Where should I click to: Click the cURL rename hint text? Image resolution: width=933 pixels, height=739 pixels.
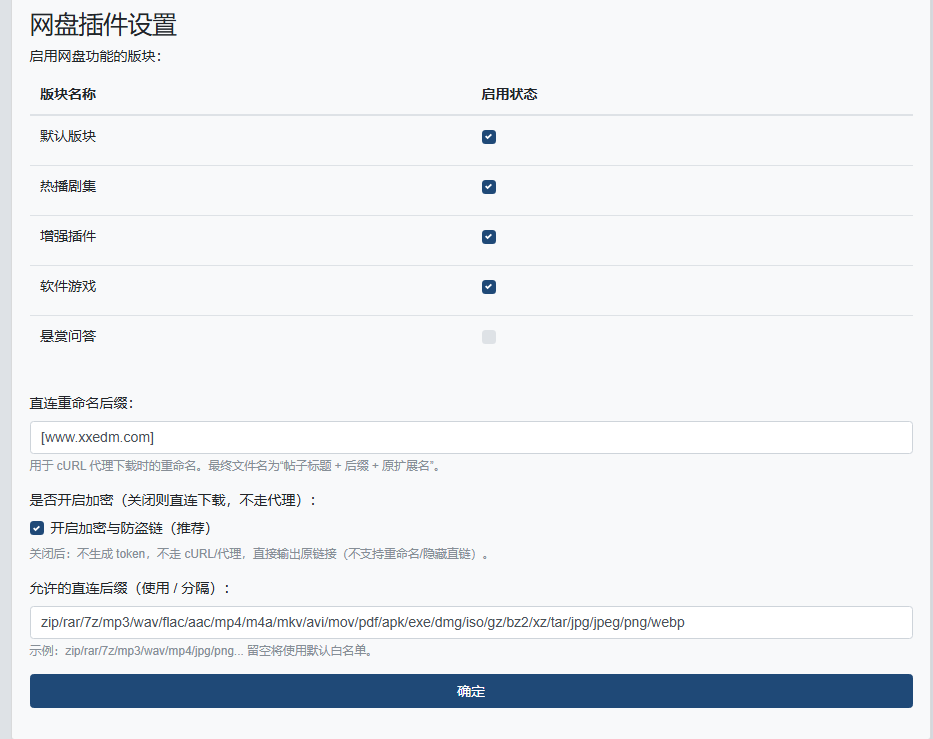[235, 466]
